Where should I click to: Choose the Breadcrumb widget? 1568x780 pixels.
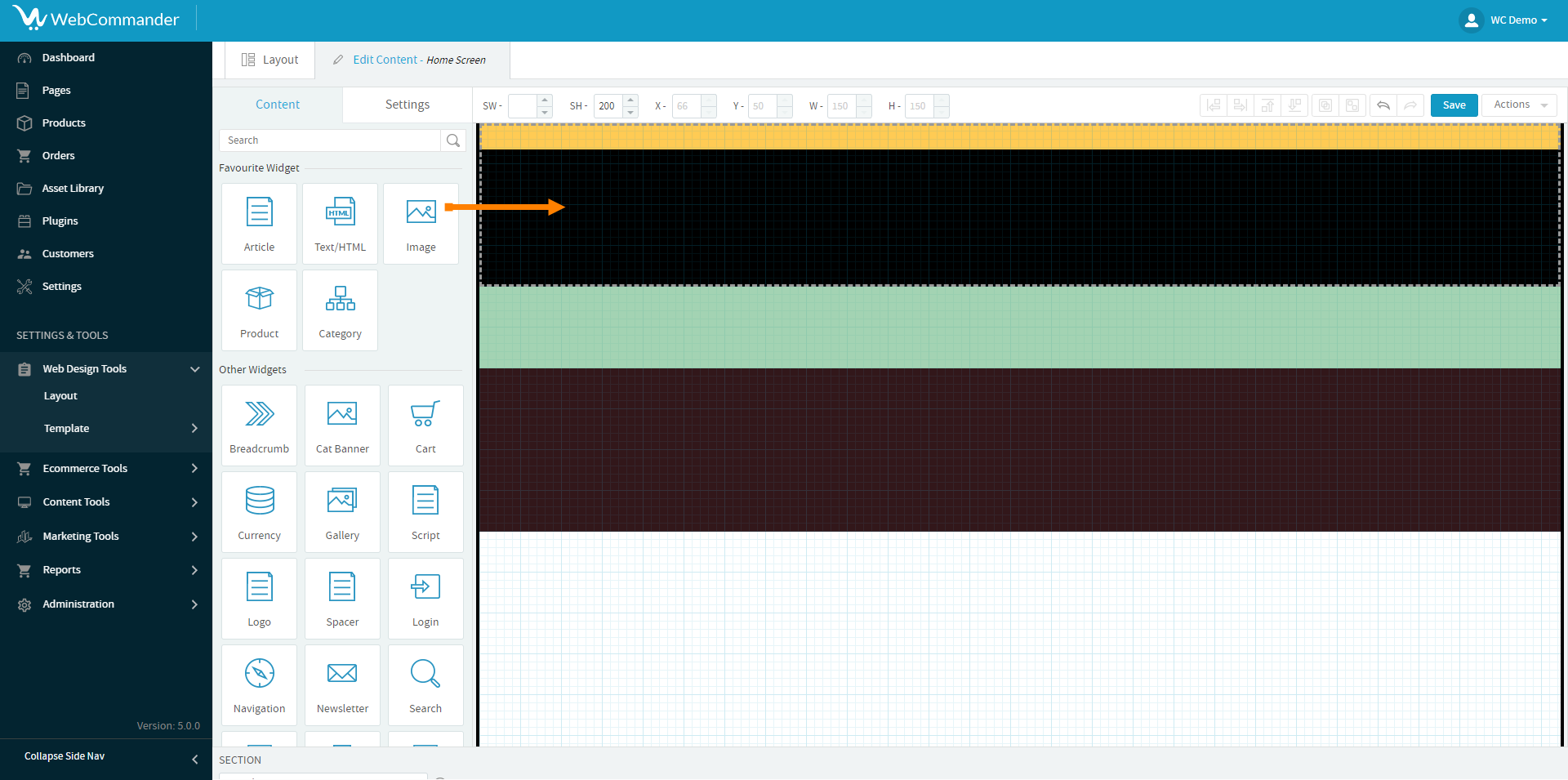pyautogui.click(x=259, y=426)
